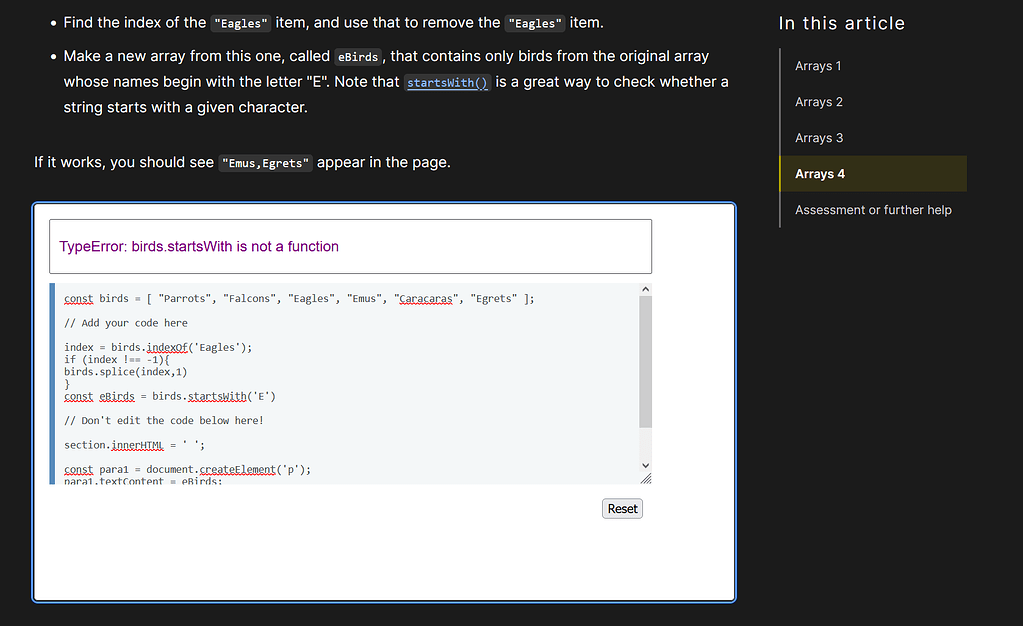Viewport: 1023px width, 626px height.
Task: Select the inline "Emus,Egrets" code snippet
Action: tap(265, 161)
